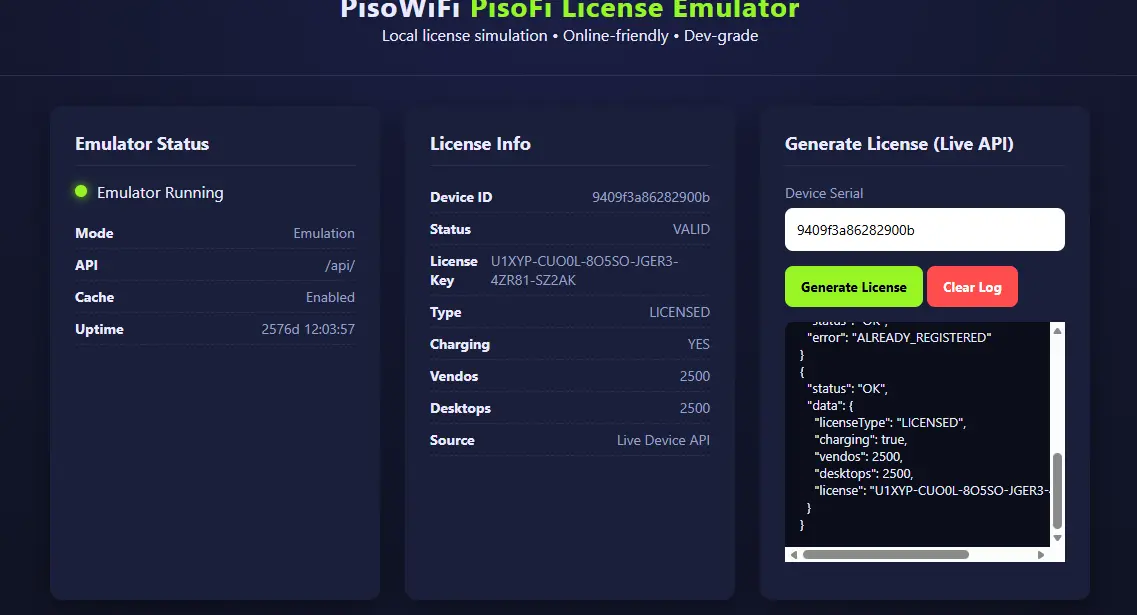This screenshot has width=1137, height=615.
Task: Click the log's vertical scrollbar thumb
Action: (x=1057, y=491)
